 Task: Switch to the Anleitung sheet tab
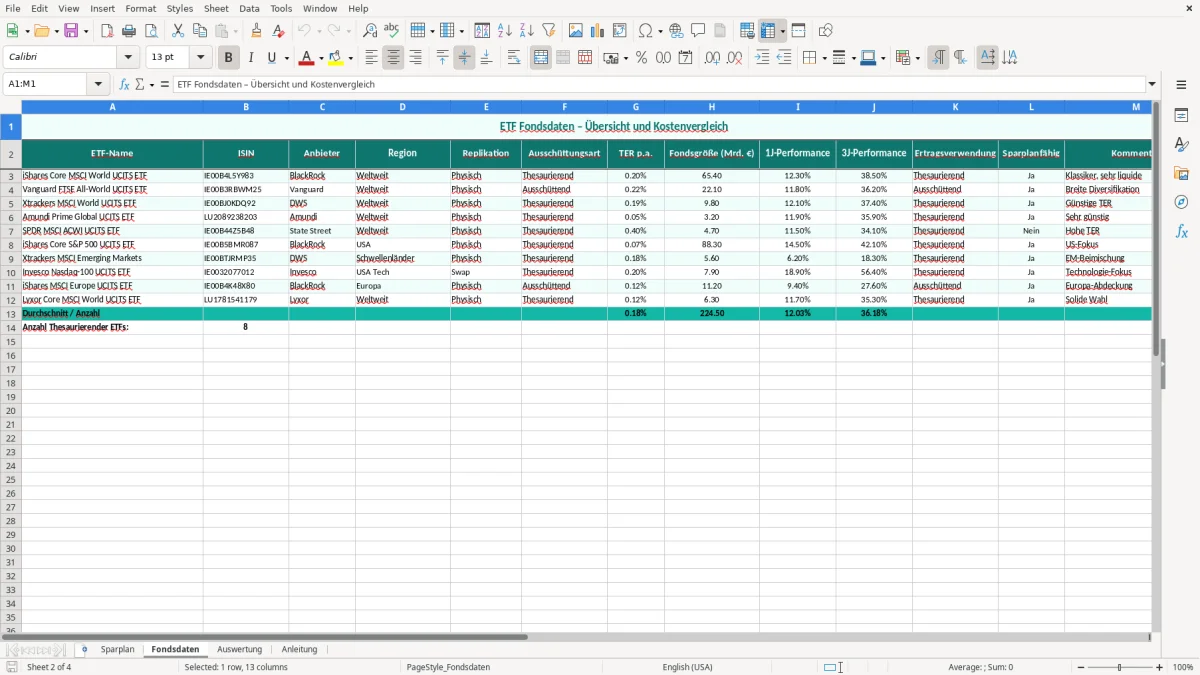pyautogui.click(x=299, y=649)
